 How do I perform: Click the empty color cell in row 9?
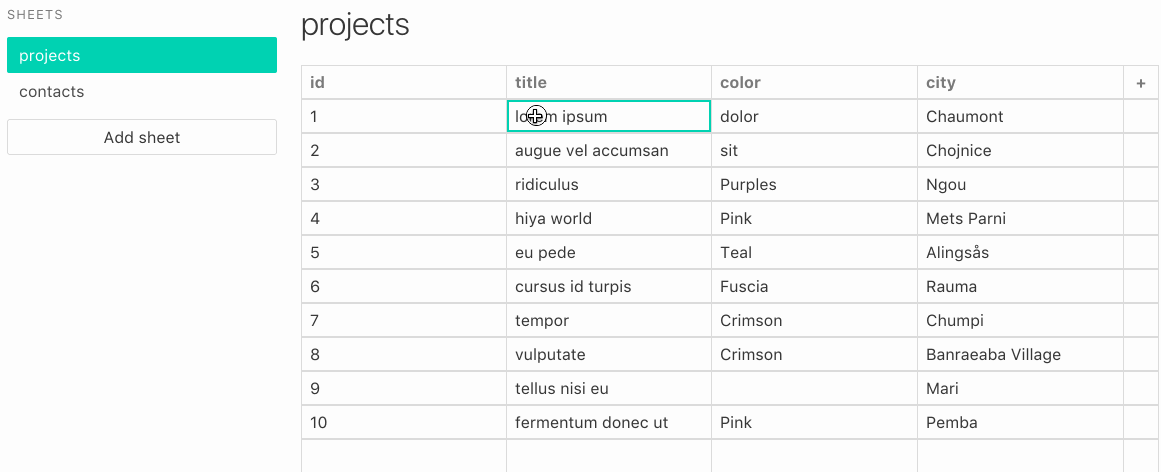[813, 389]
